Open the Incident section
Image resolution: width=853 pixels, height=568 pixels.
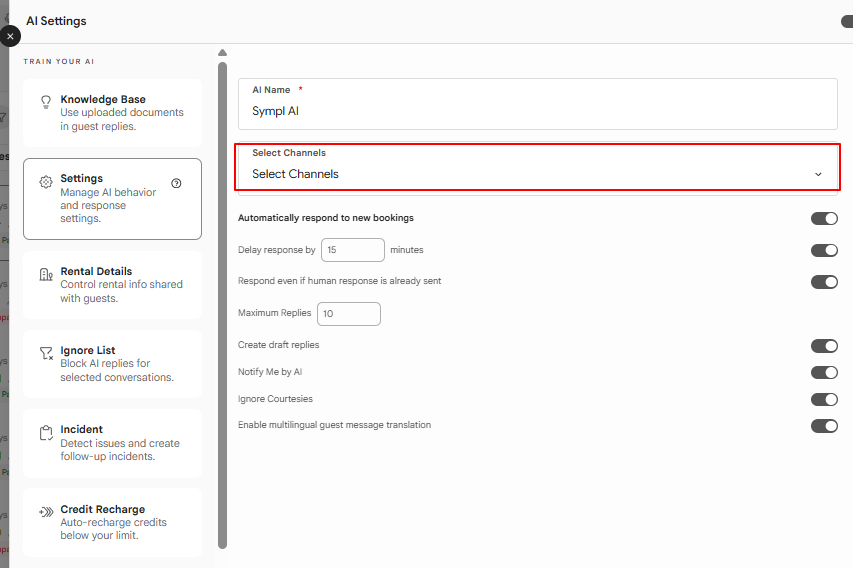click(x=113, y=443)
